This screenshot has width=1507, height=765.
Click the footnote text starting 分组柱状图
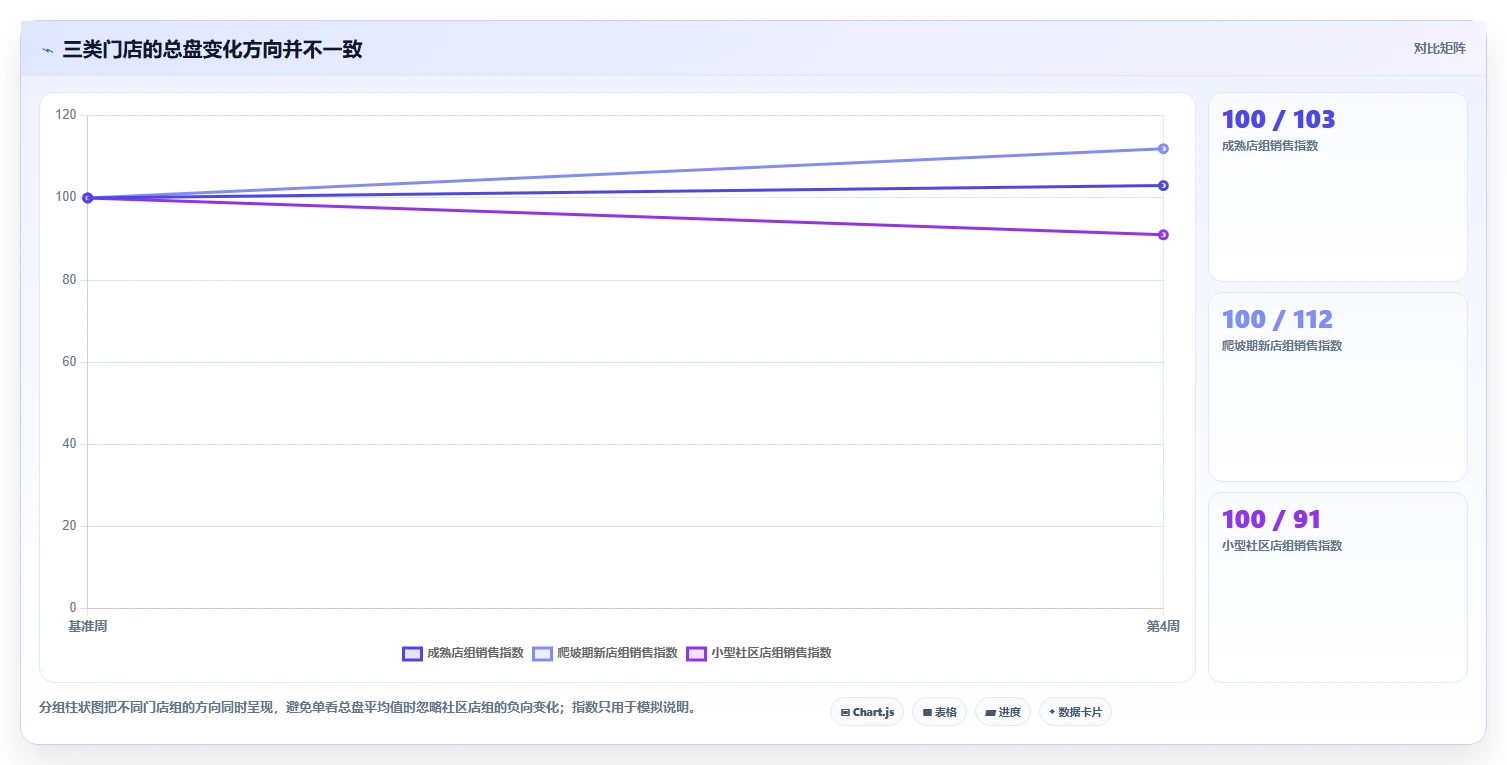(367, 707)
